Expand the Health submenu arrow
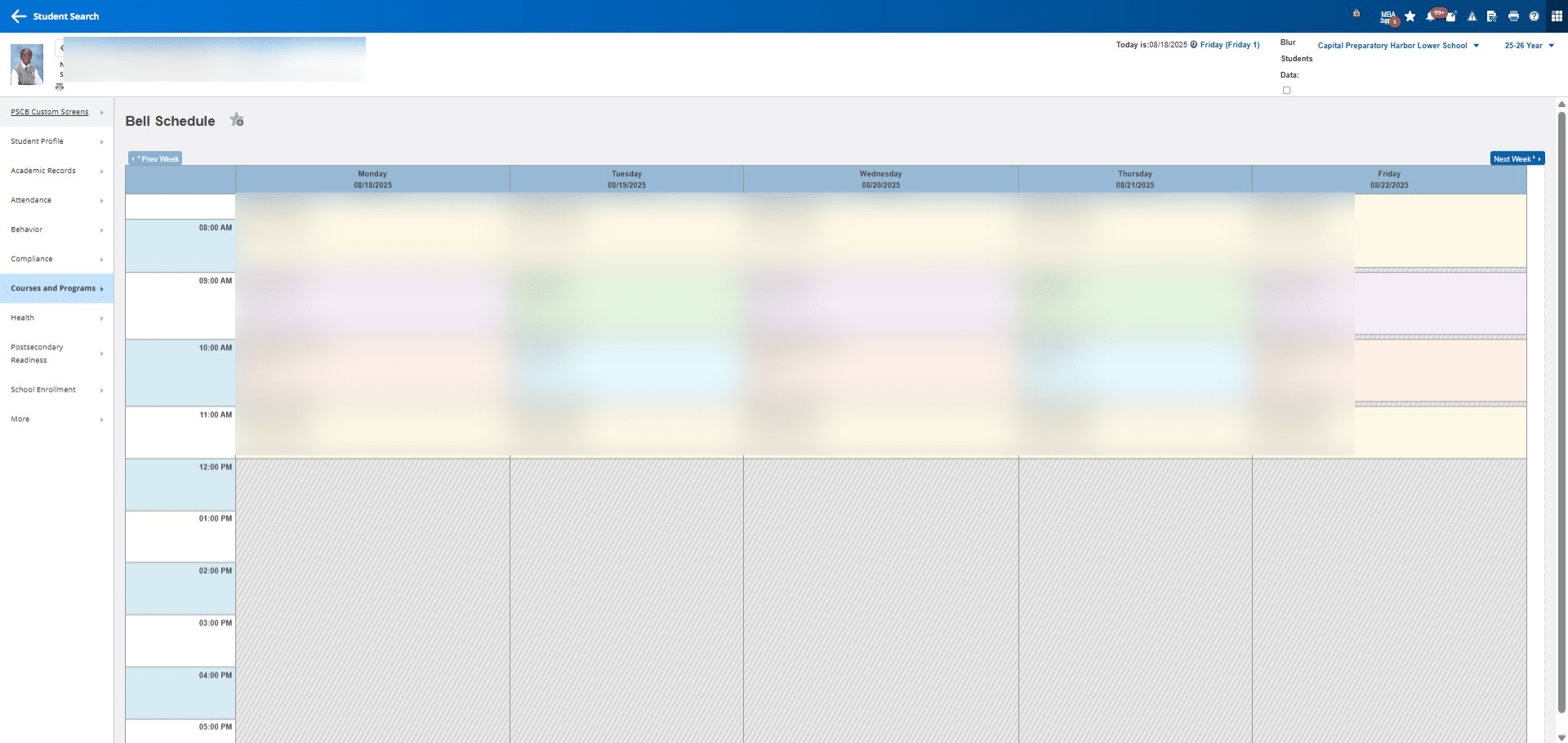Viewport: 1568px width, 743px height. [102, 318]
